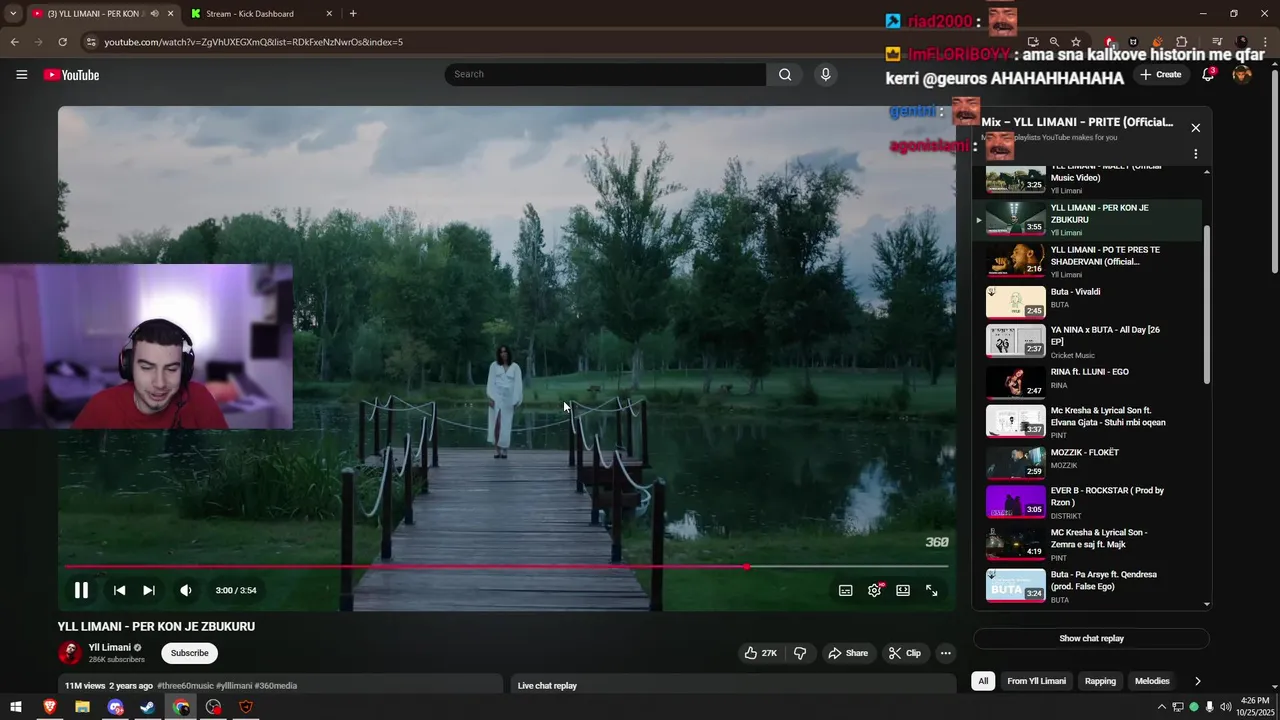Open the tab search dropdown arrow

coord(13,14)
